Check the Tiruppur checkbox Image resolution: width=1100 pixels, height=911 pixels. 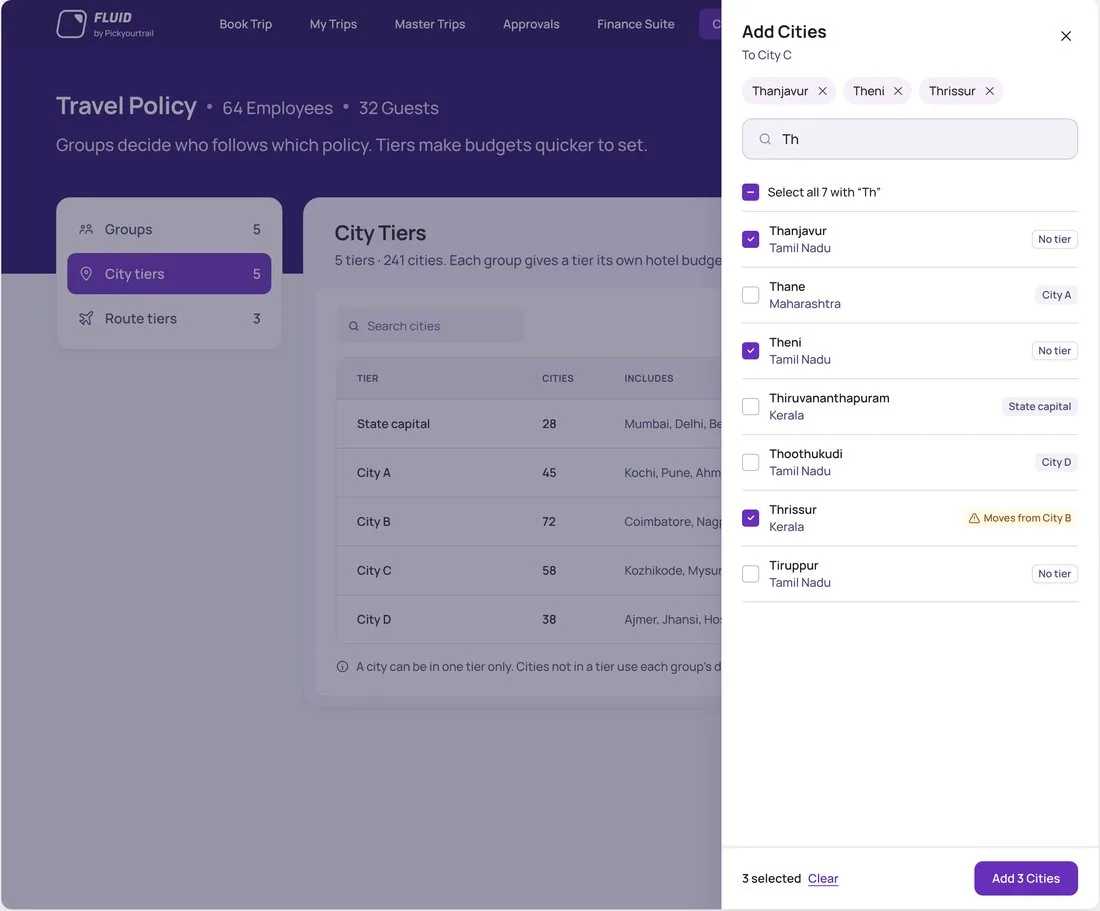pos(751,574)
